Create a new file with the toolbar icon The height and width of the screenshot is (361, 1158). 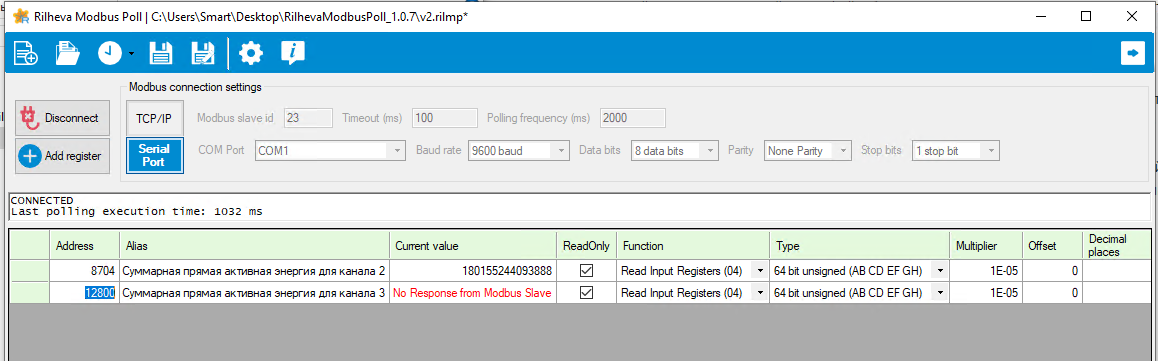(x=26, y=53)
